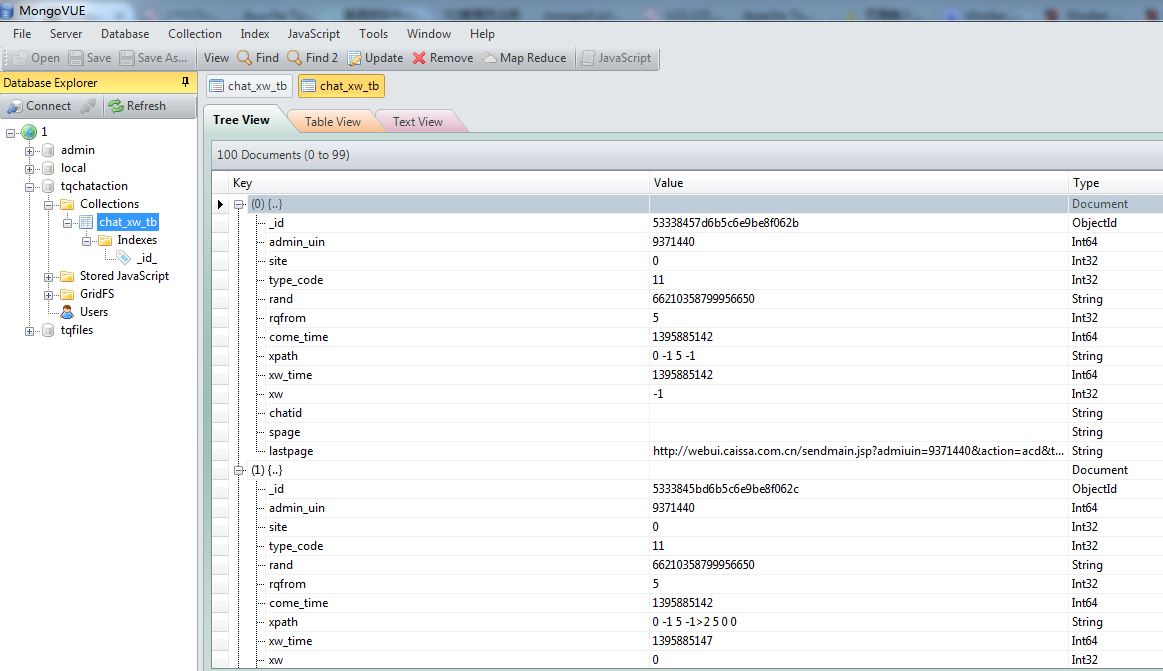Select the local database
This screenshot has height=671, width=1163.
pos(73,168)
